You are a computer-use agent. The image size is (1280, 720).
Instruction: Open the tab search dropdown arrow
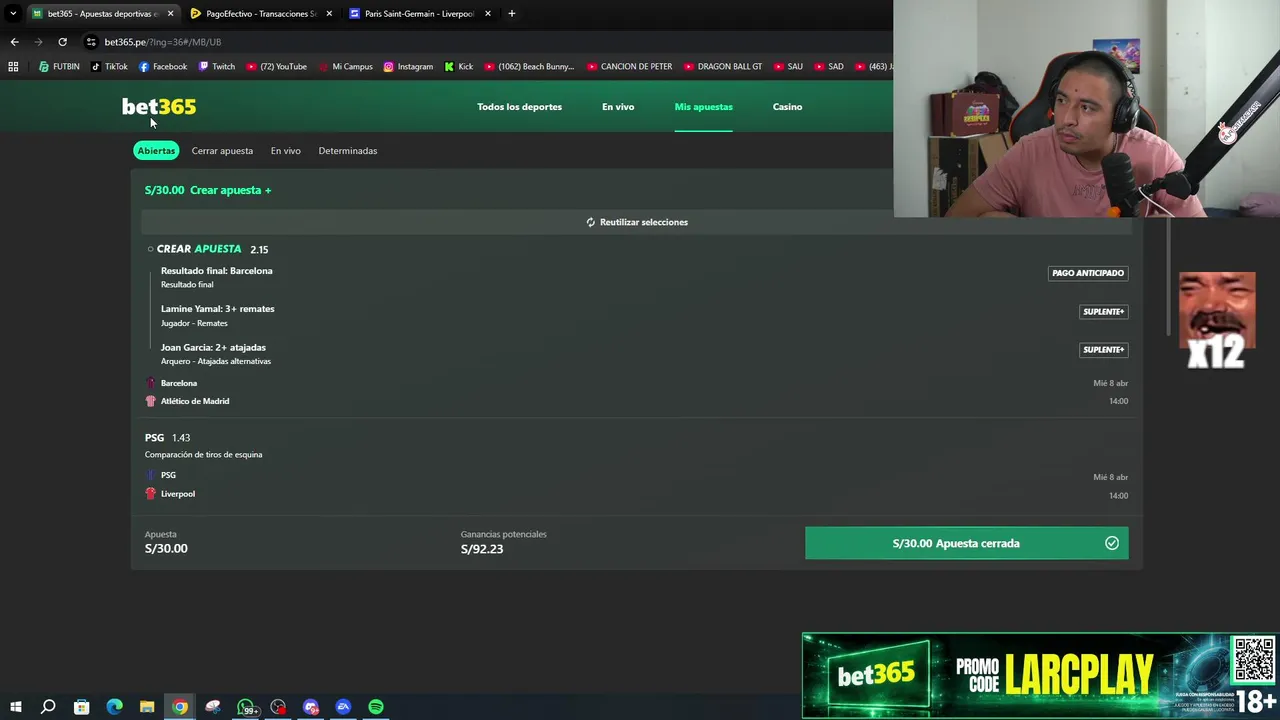tap(13, 14)
